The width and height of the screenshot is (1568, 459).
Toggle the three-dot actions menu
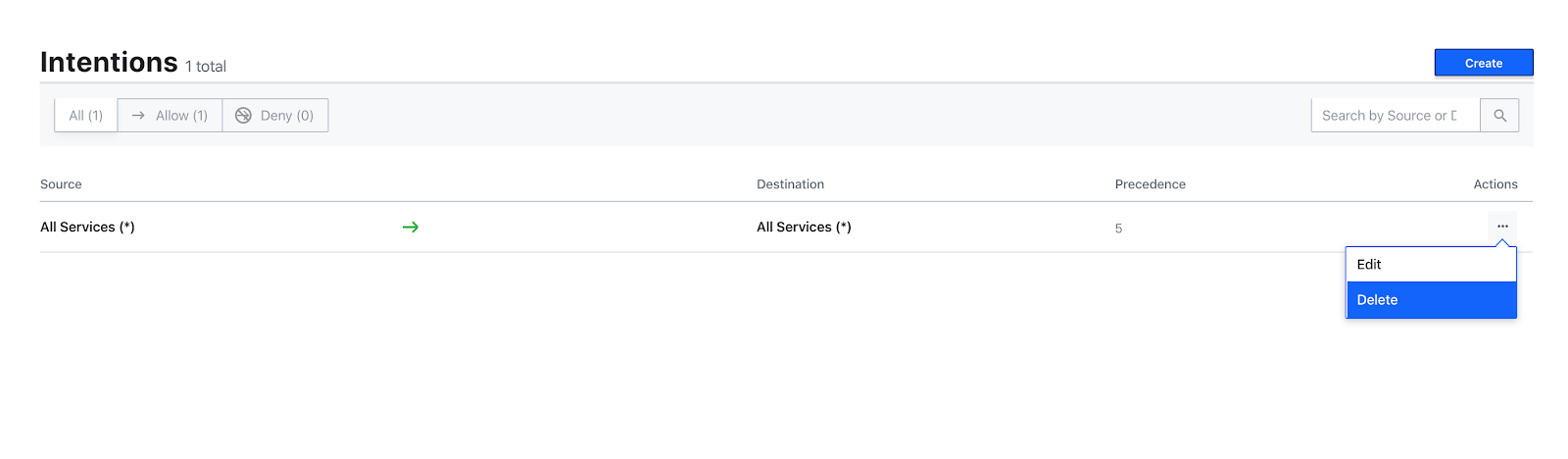pos(1501,227)
